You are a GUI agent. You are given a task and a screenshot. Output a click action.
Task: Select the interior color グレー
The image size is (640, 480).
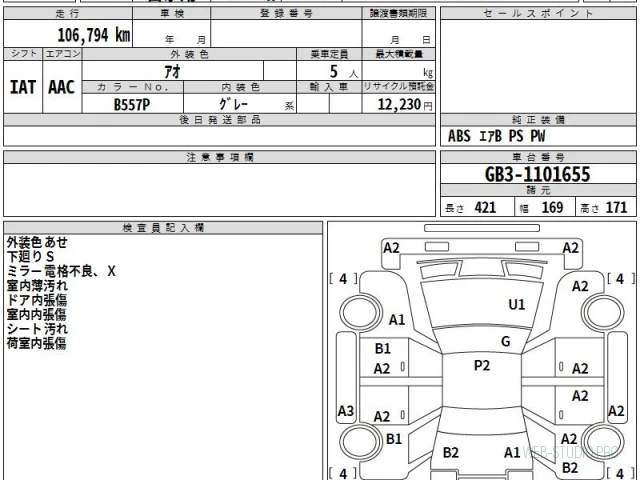[x=233, y=104]
